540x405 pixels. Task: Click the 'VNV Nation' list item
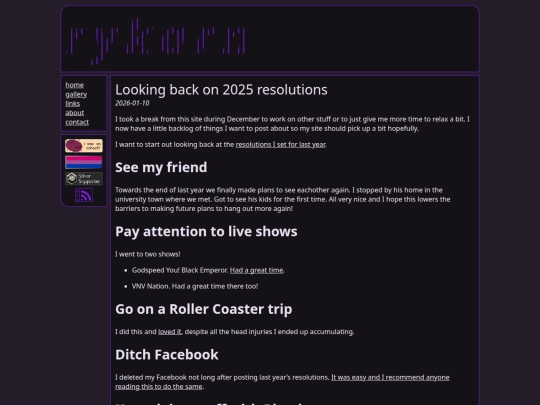click(195, 286)
